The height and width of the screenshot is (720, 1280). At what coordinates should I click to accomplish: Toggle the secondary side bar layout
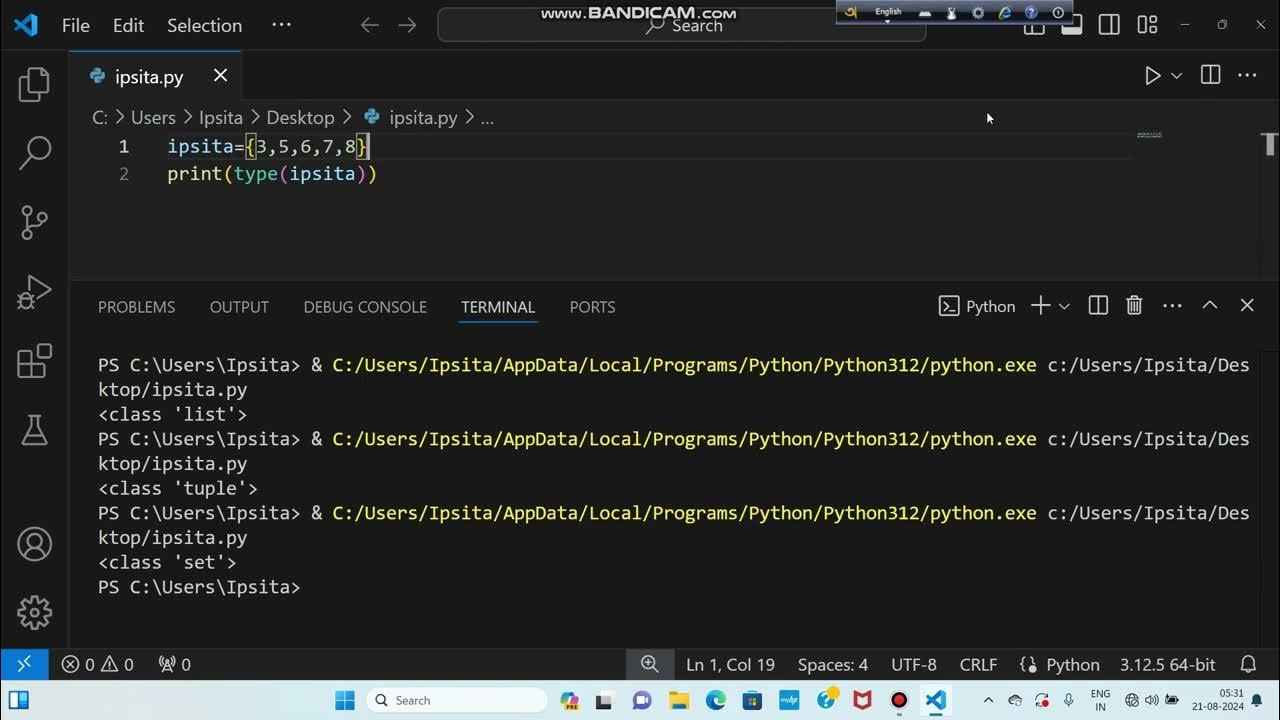pos(1109,25)
